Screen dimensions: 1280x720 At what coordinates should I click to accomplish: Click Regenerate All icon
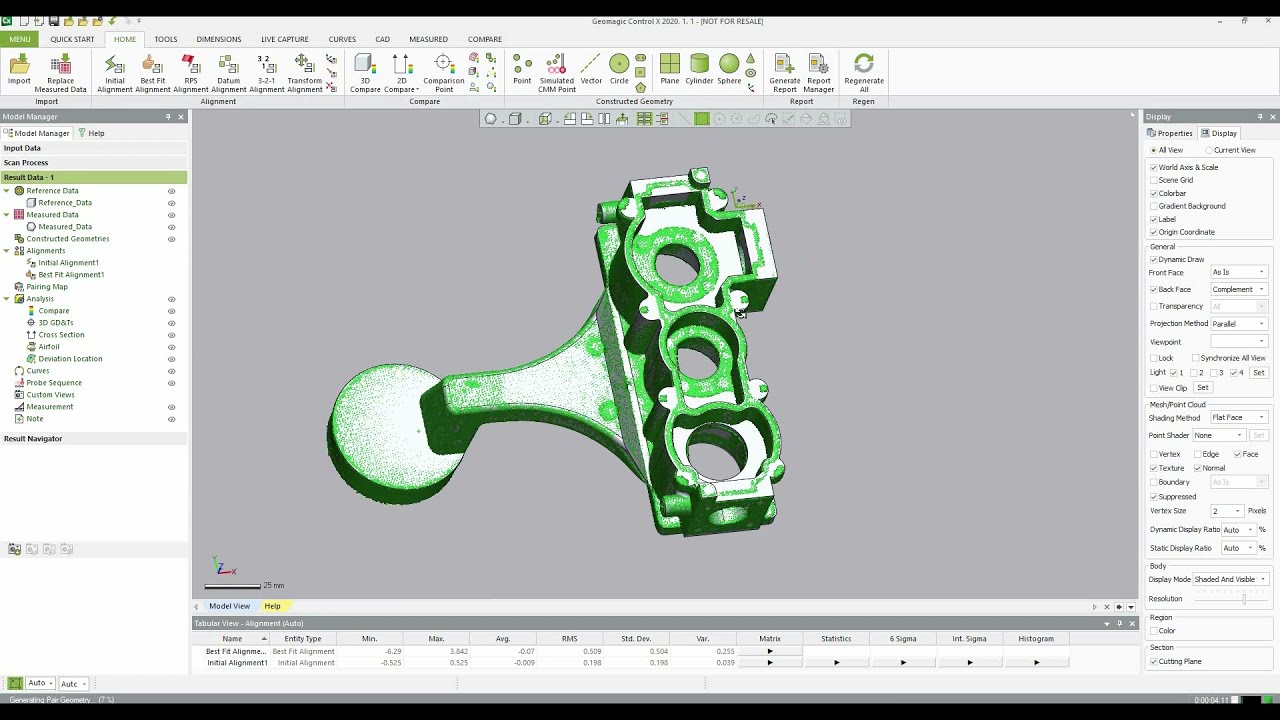[864, 73]
